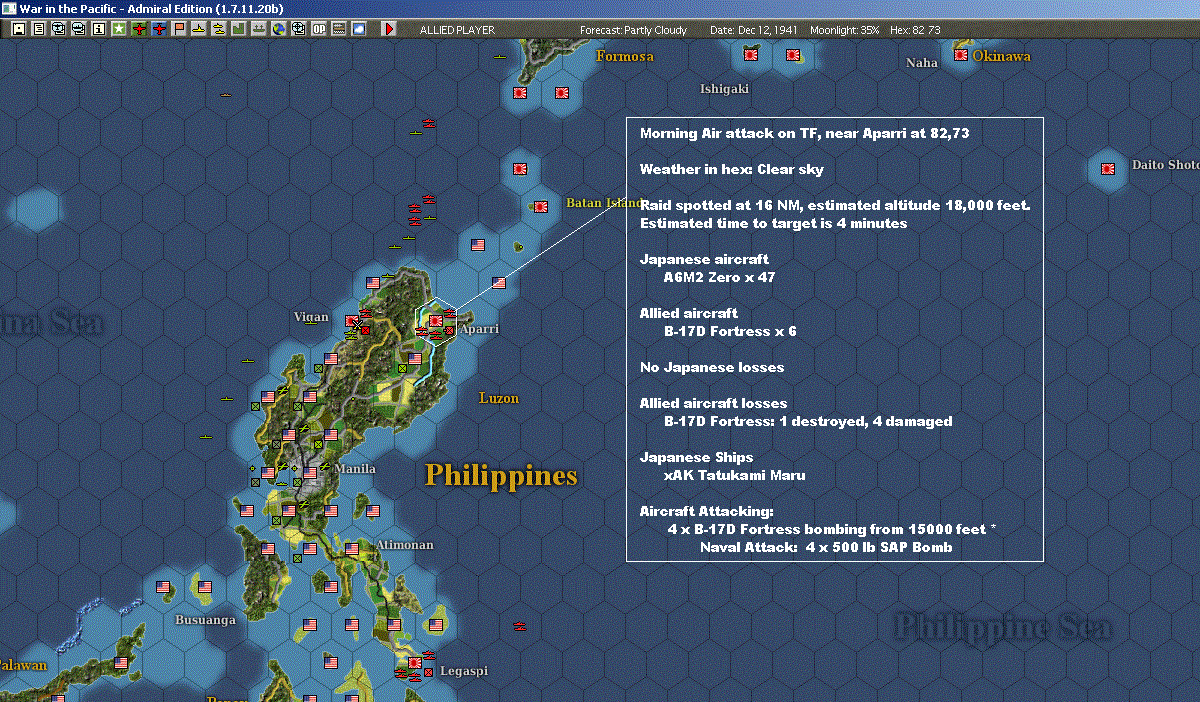
Task: Select Japanese flag base at Daito Shoto
Action: point(1108,168)
